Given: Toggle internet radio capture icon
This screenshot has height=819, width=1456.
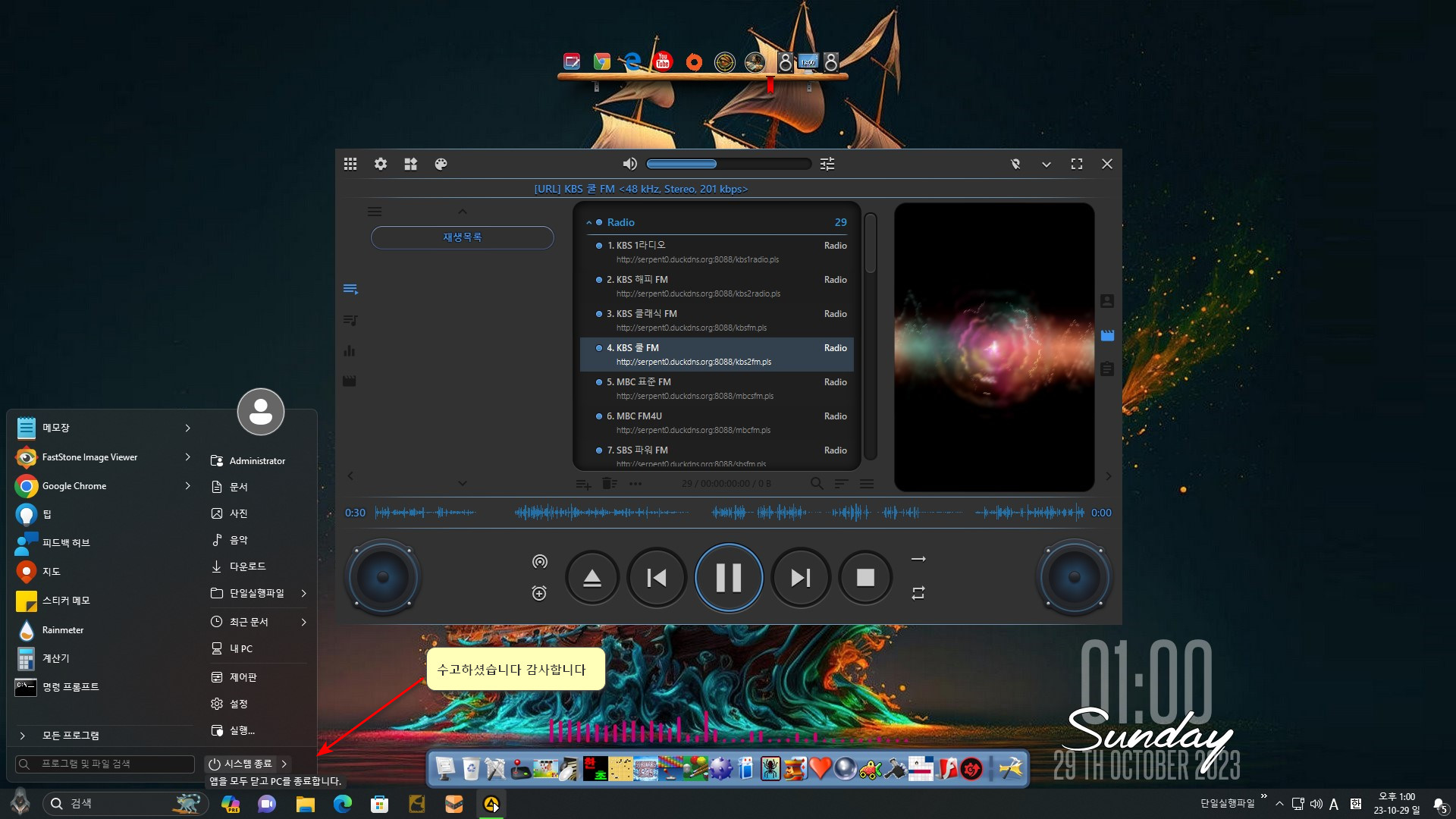Looking at the screenshot, I should pos(539,562).
